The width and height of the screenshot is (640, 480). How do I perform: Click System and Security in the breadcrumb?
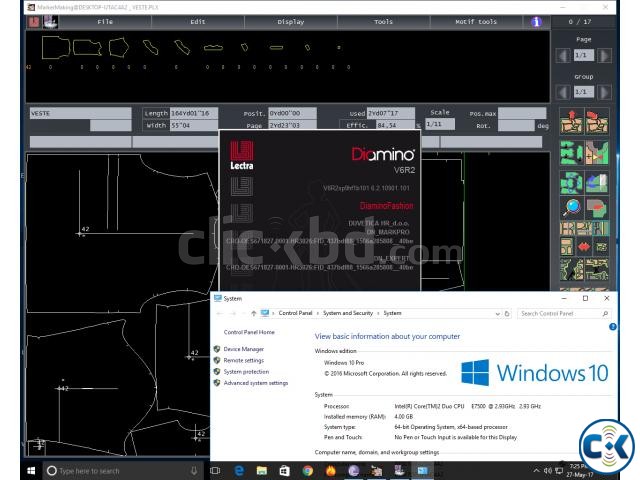348,313
